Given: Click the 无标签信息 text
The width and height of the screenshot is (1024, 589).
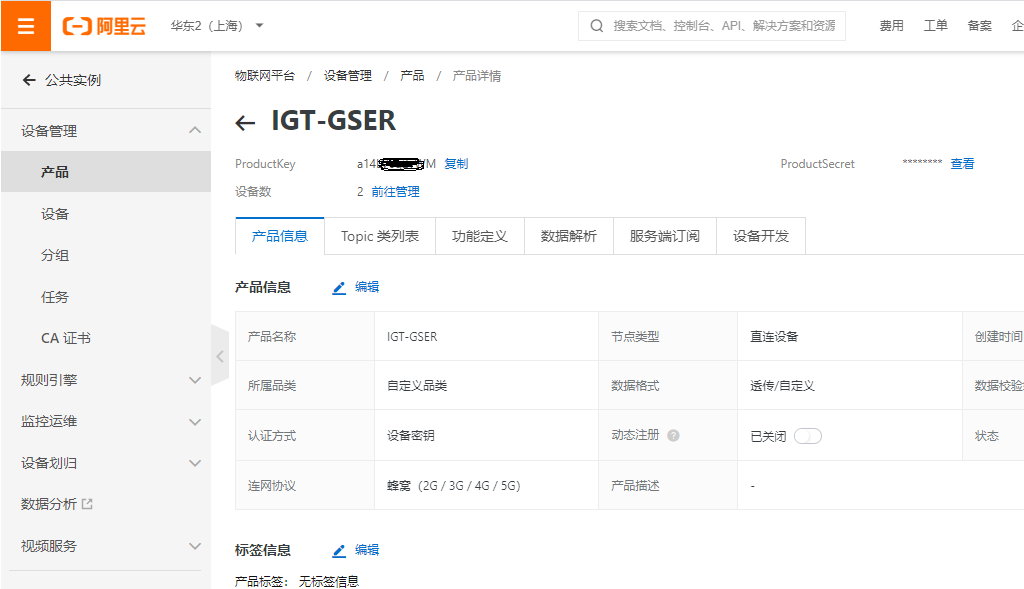Looking at the screenshot, I should [328, 581].
